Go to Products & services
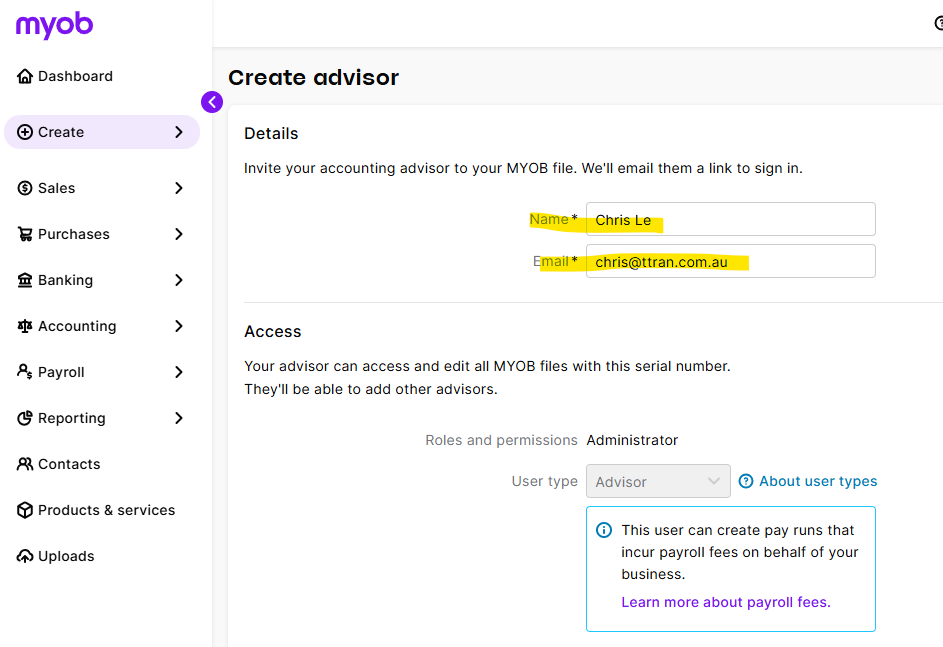 [x=106, y=510]
